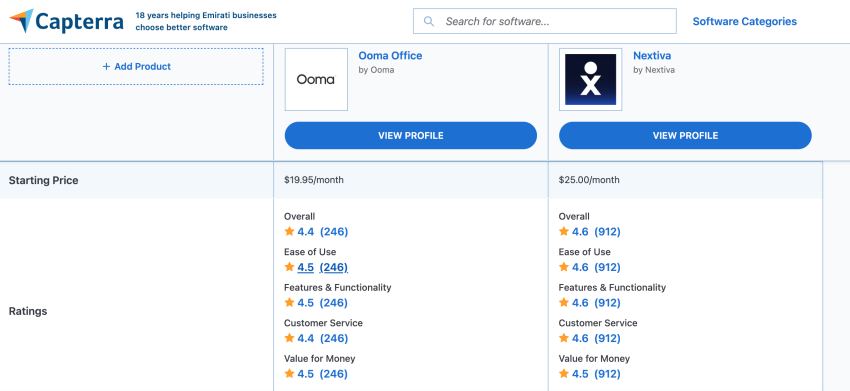
Task: Open Ooma Ease of Use 4.5 rating
Action: click(x=323, y=267)
